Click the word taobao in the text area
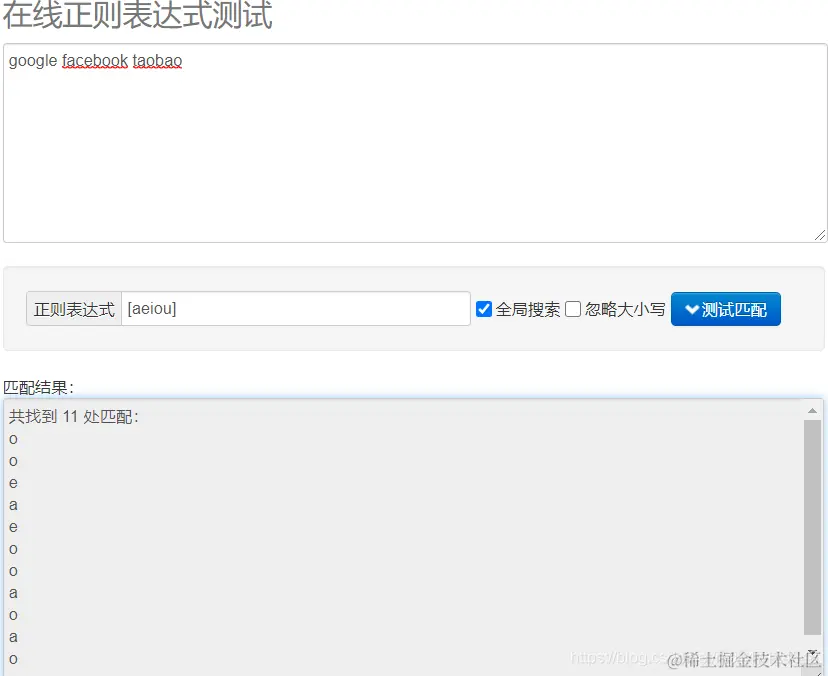Viewport: 828px width, 676px height. pyautogui.click(x=157, y=61)
